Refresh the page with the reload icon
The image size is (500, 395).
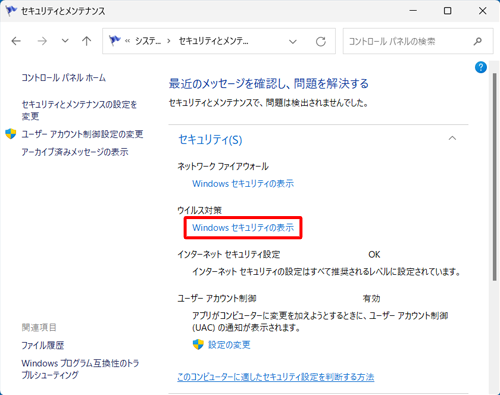(321, 42)
